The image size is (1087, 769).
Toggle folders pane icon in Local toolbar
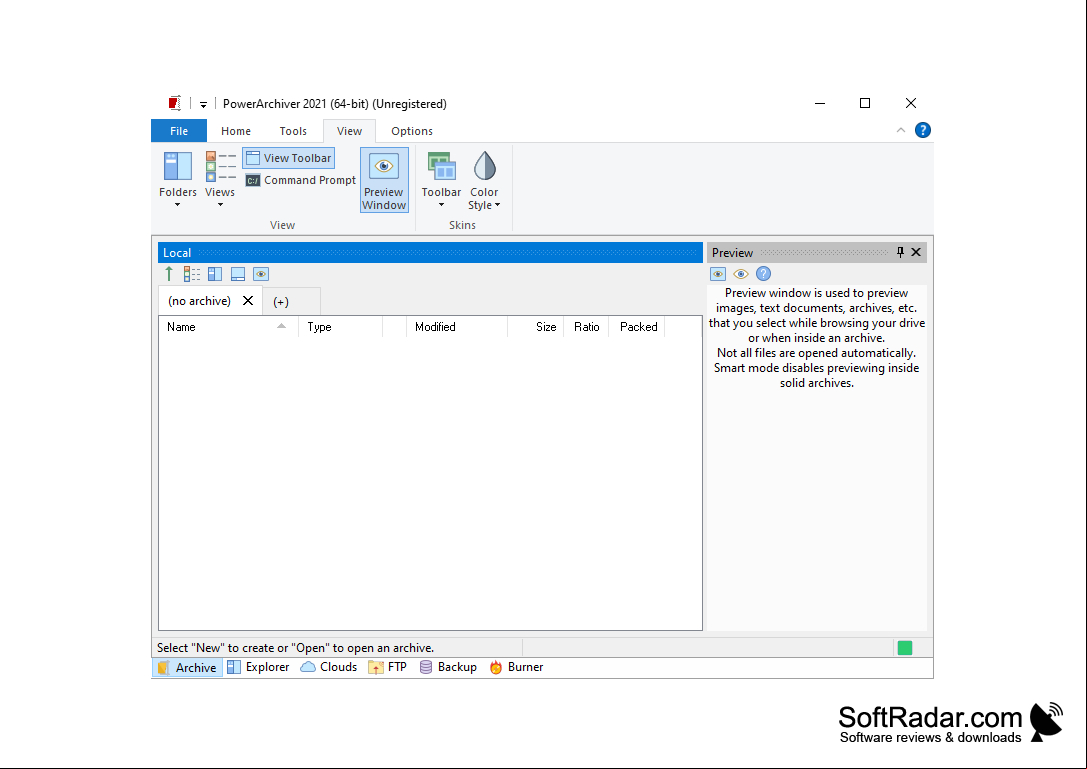point(215,274)
